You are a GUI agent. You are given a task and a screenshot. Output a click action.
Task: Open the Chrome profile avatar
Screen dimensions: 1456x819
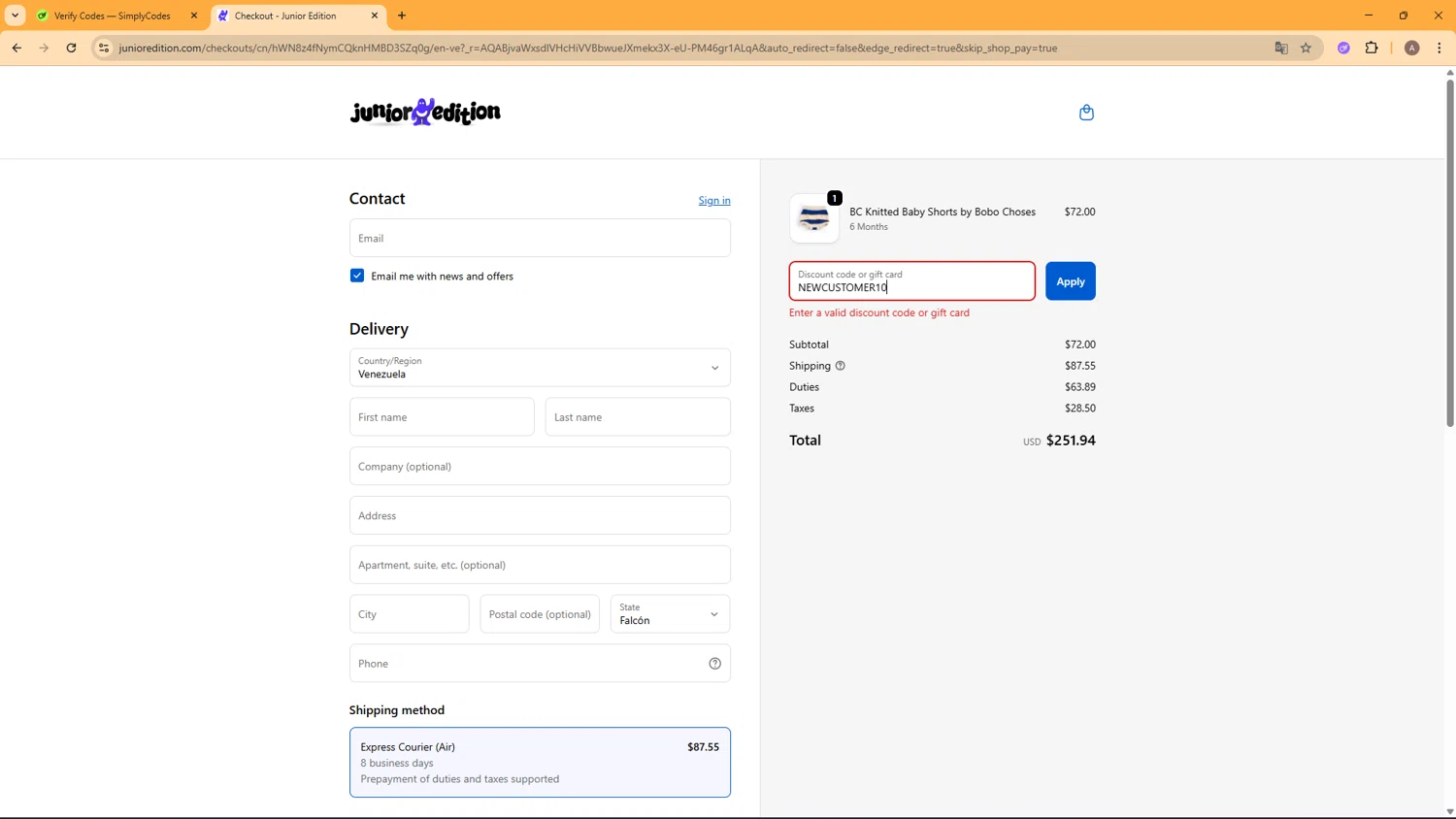[x=1412, y=48]
